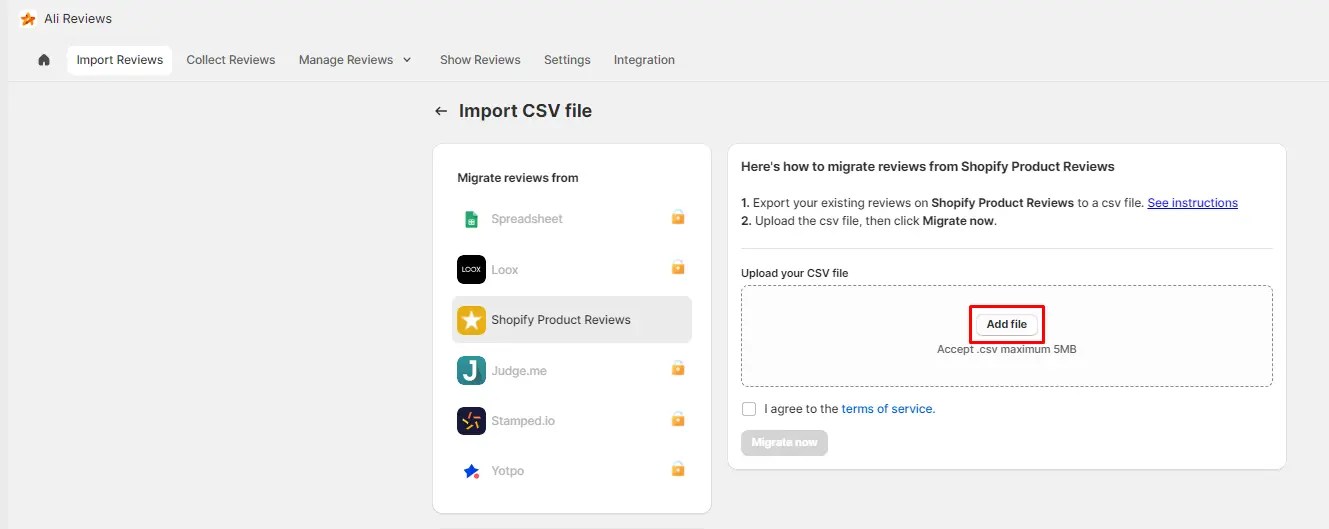1329x529 pixels.
Task: Click the Add file button
Action: coord(1007,324)
